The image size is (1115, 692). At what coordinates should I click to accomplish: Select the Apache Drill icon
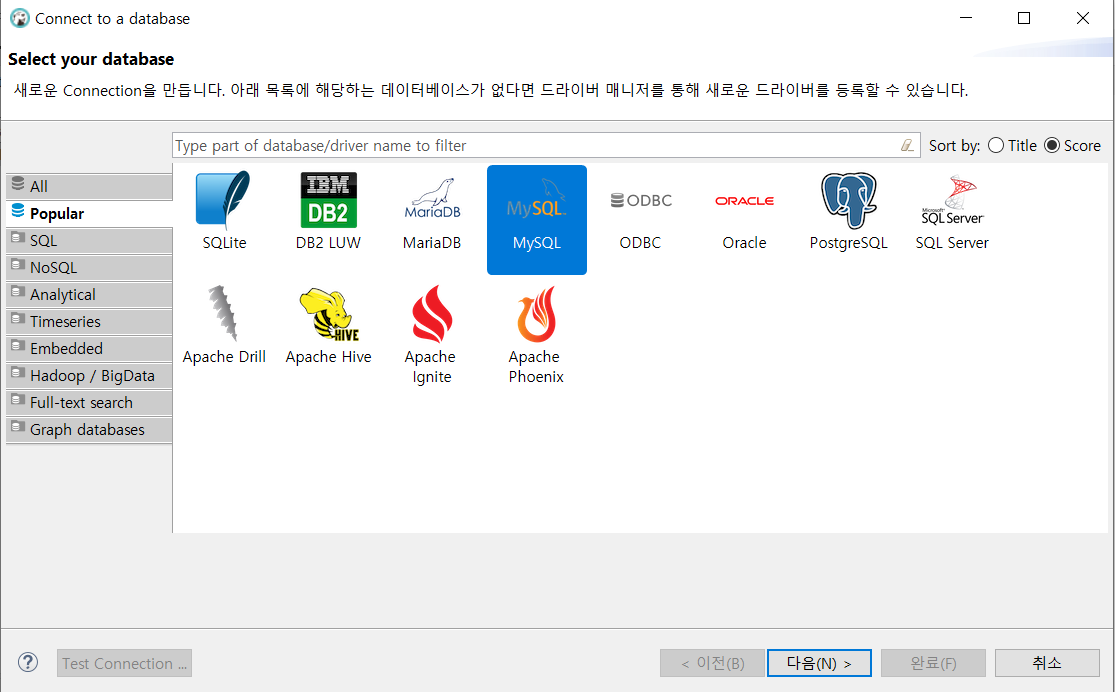pyautogui.click(x=224, y=313)
